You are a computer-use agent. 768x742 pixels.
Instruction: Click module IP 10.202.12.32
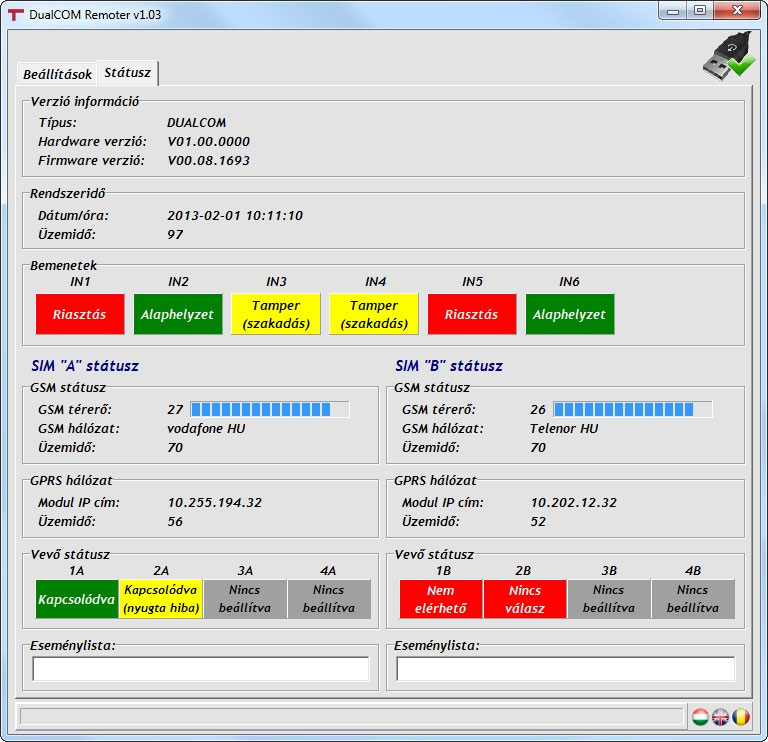(x=574, y=503)
